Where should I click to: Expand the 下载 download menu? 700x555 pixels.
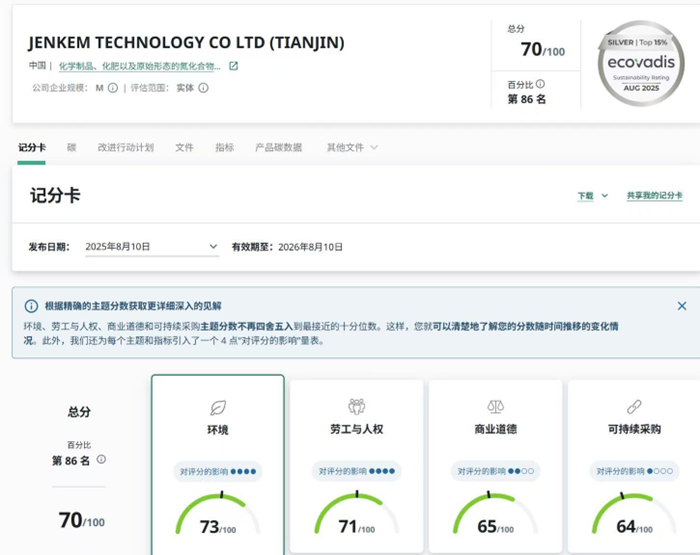tap(592, 196)
